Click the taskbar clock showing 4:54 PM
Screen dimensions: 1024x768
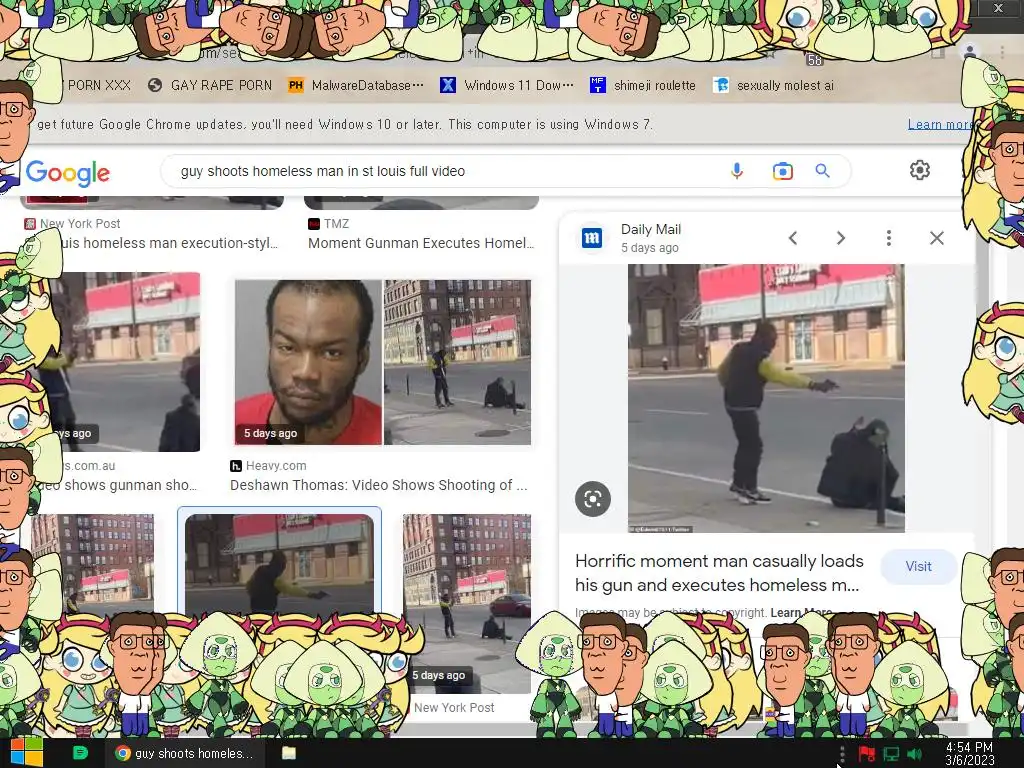click(969, 754)
